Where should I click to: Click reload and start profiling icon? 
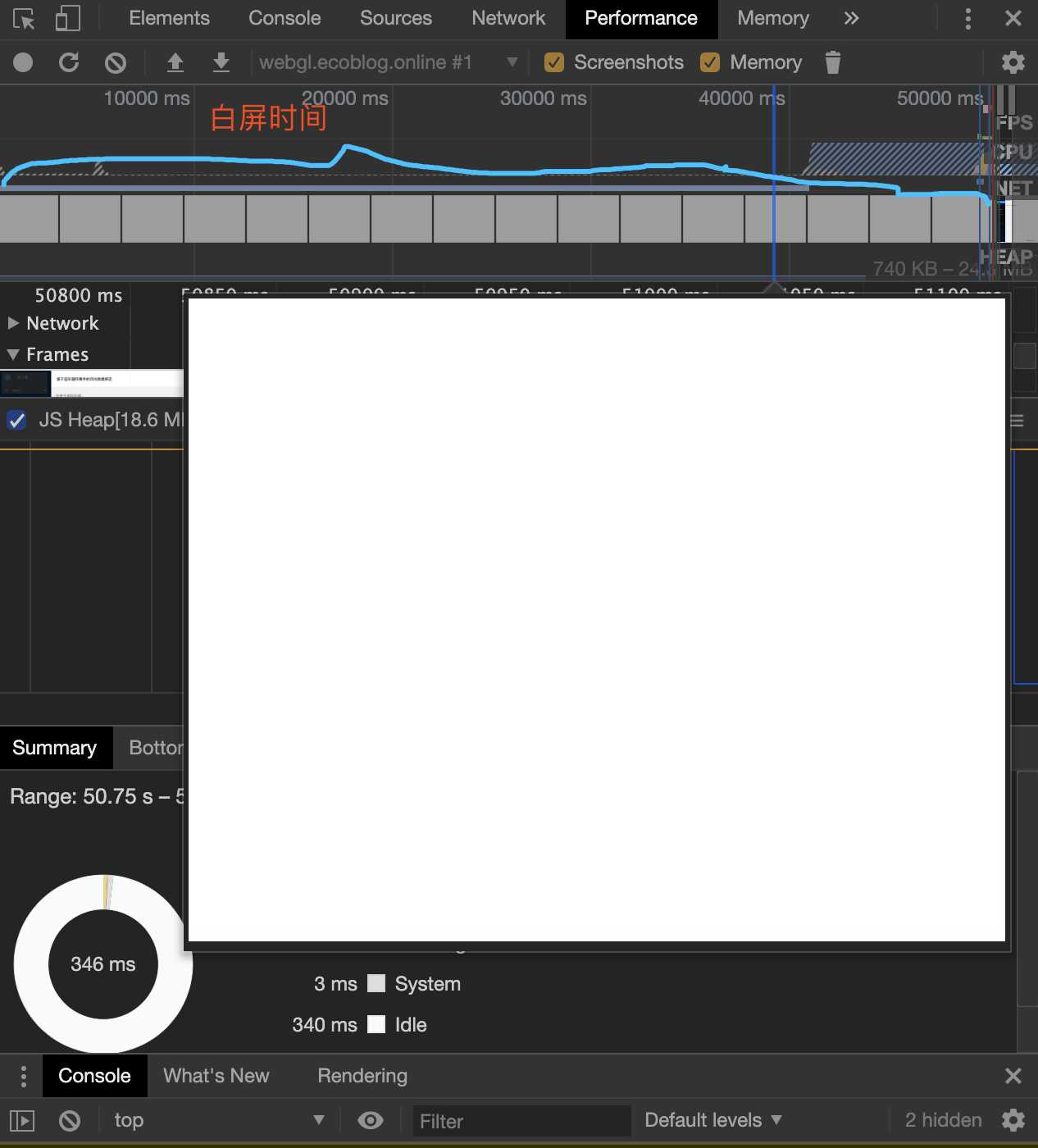tap(69, 62)
